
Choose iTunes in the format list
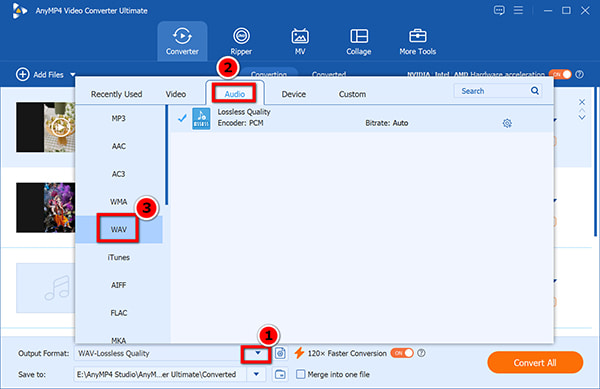point(119,257)
